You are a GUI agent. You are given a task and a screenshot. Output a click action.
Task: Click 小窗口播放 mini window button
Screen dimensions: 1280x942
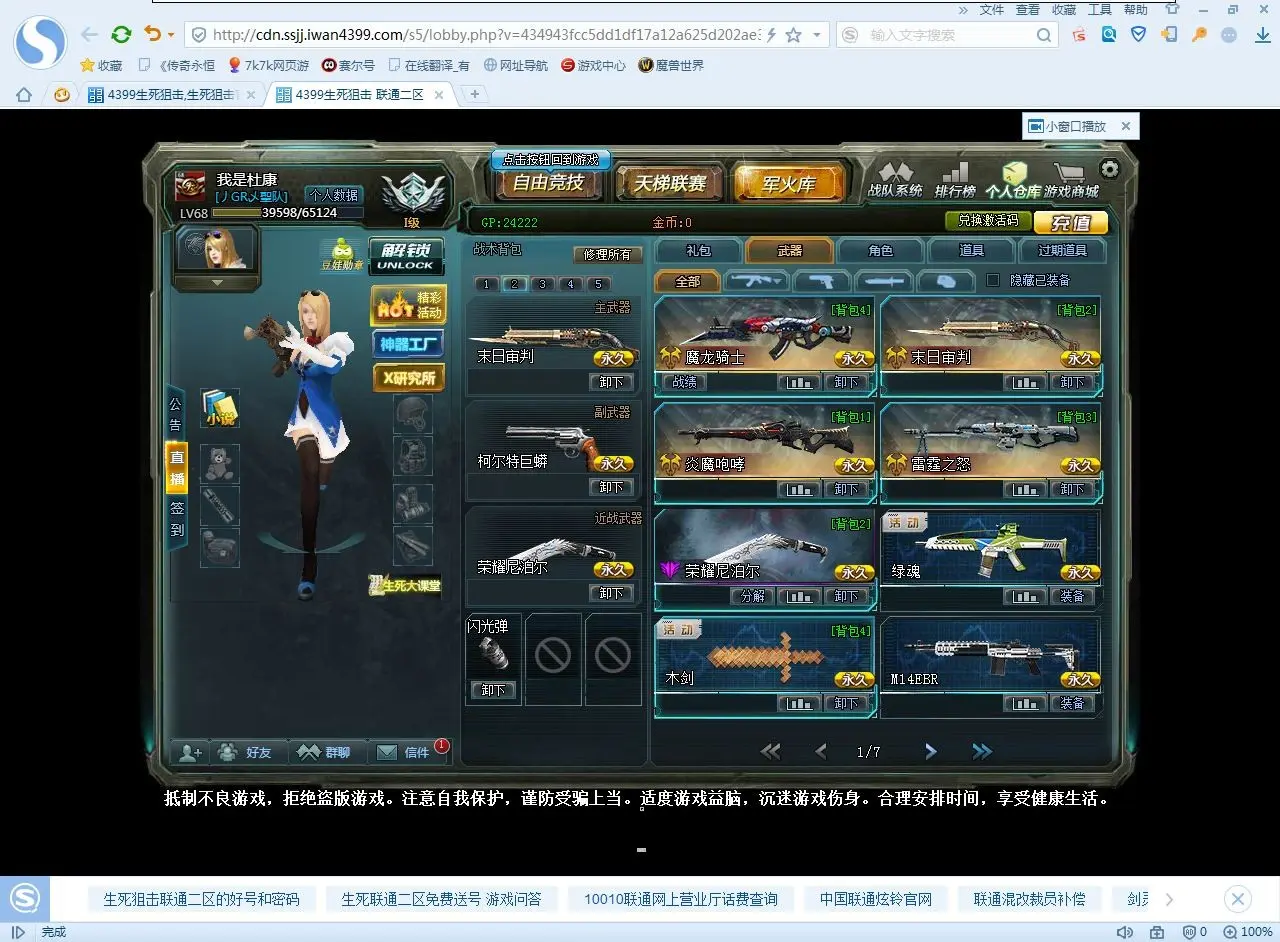click(x=1067, y=126)
